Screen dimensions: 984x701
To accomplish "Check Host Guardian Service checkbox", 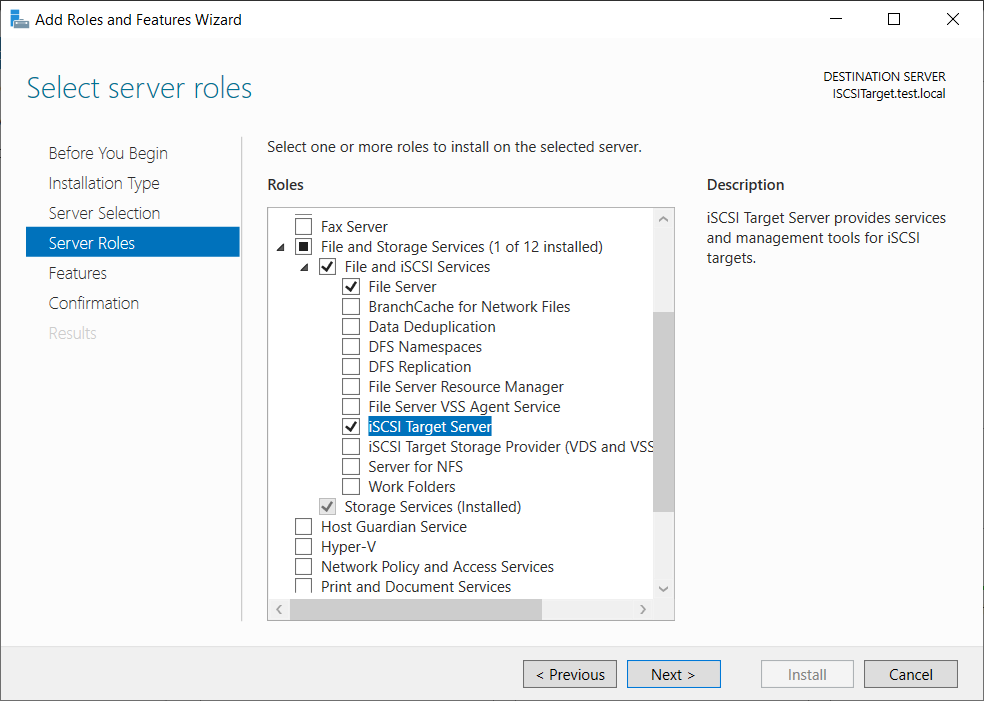I will point(303,527).
